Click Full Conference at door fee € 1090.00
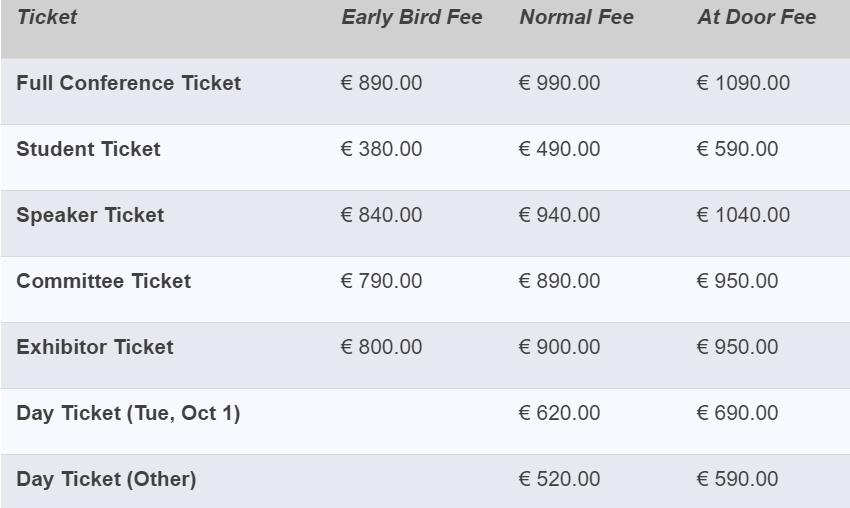 [x=743, y=83]
